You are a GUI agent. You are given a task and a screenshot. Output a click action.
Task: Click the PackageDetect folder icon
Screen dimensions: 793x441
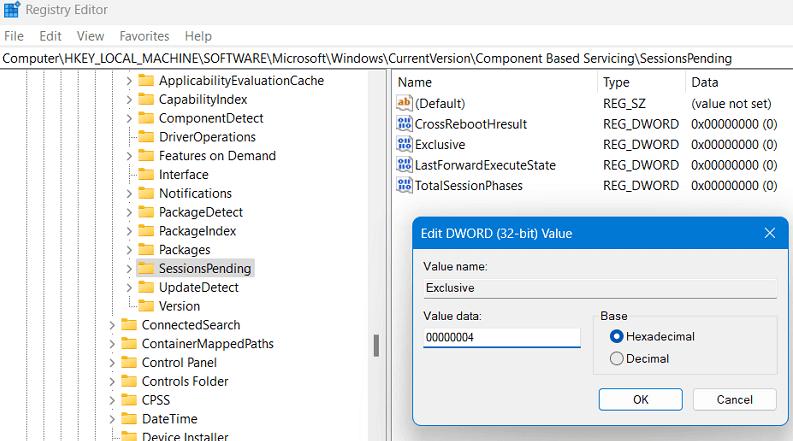[x=146, y=212]
